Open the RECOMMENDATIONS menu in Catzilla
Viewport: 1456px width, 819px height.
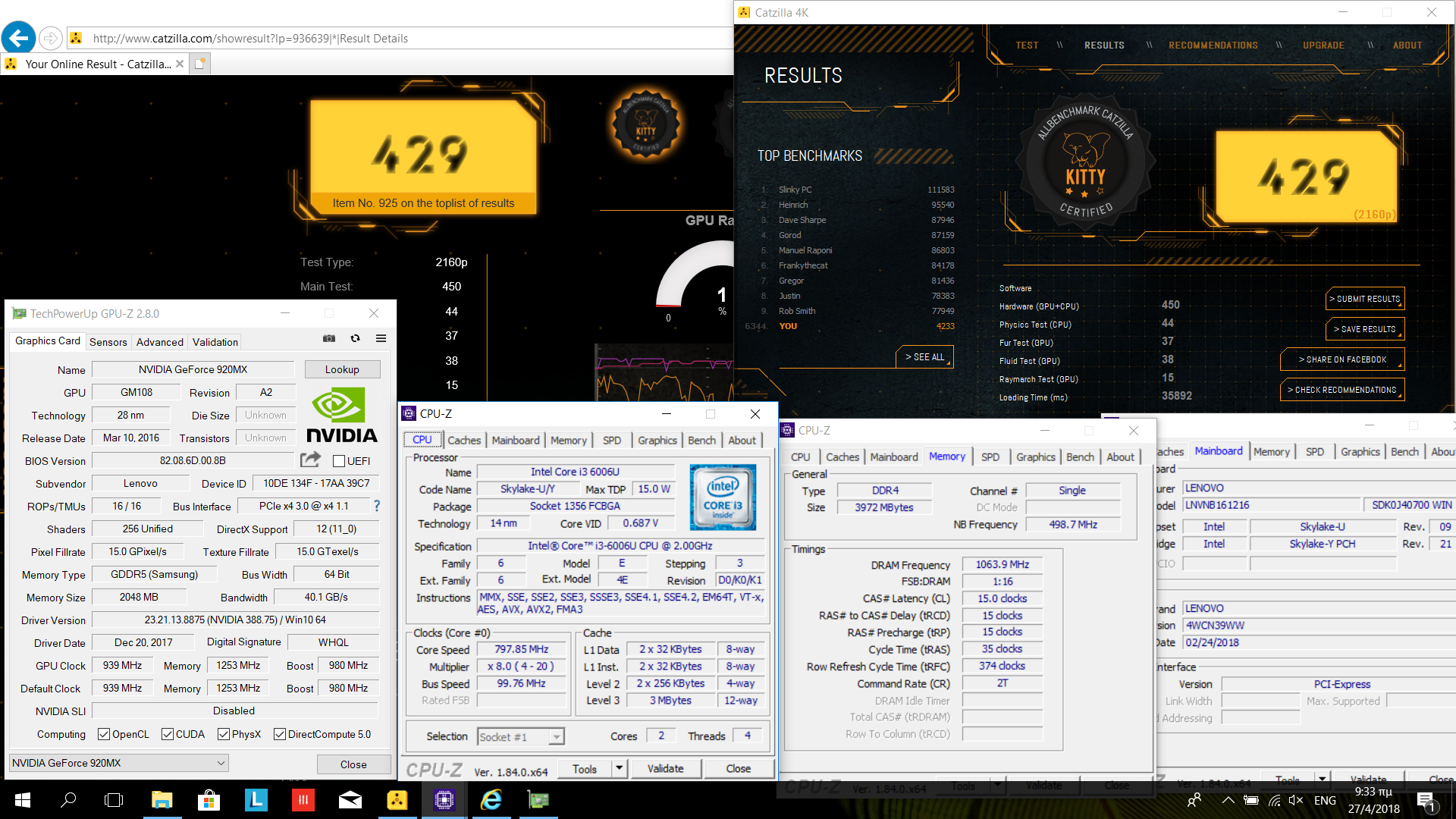click(1213, 45)
